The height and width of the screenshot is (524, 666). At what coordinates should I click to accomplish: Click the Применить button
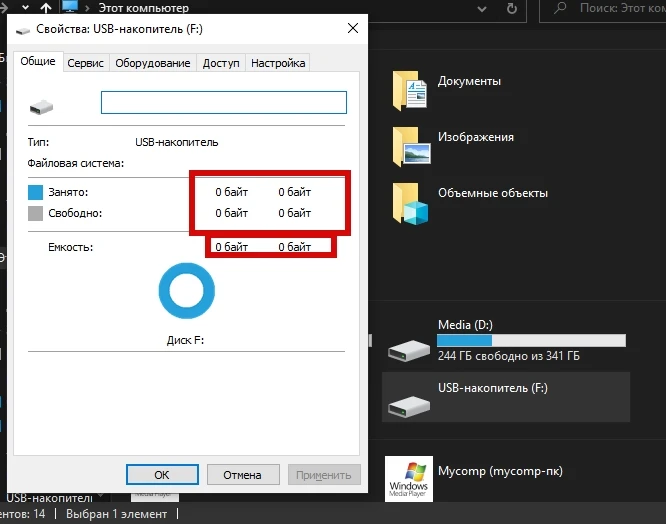[x=324, y=474]
